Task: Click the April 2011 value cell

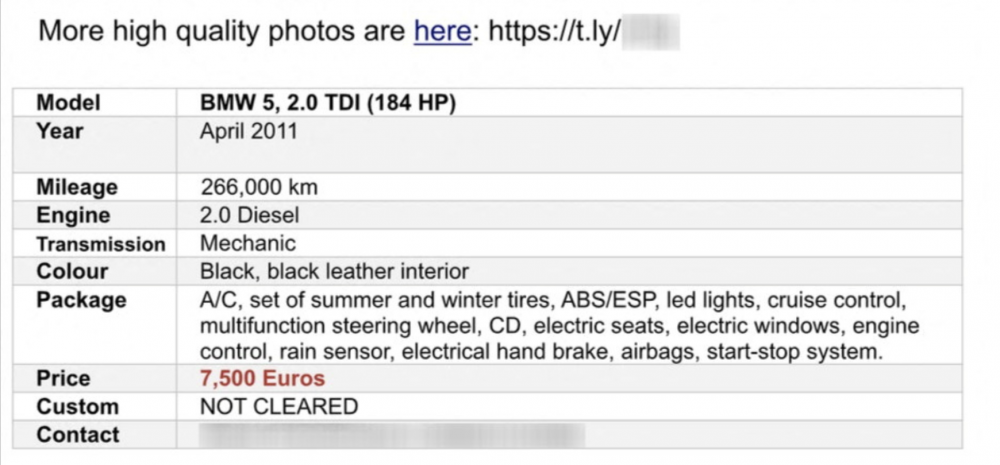Action: tap(248, 131)
